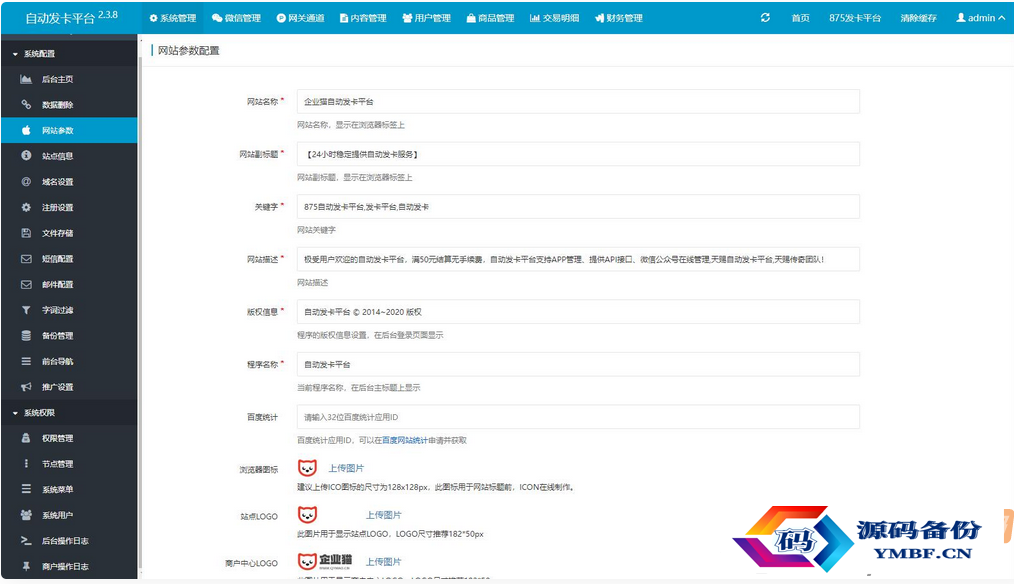Switch to 系统管理 top menu
Viewport: 1014px width, 584px height.
coord(173,18)
